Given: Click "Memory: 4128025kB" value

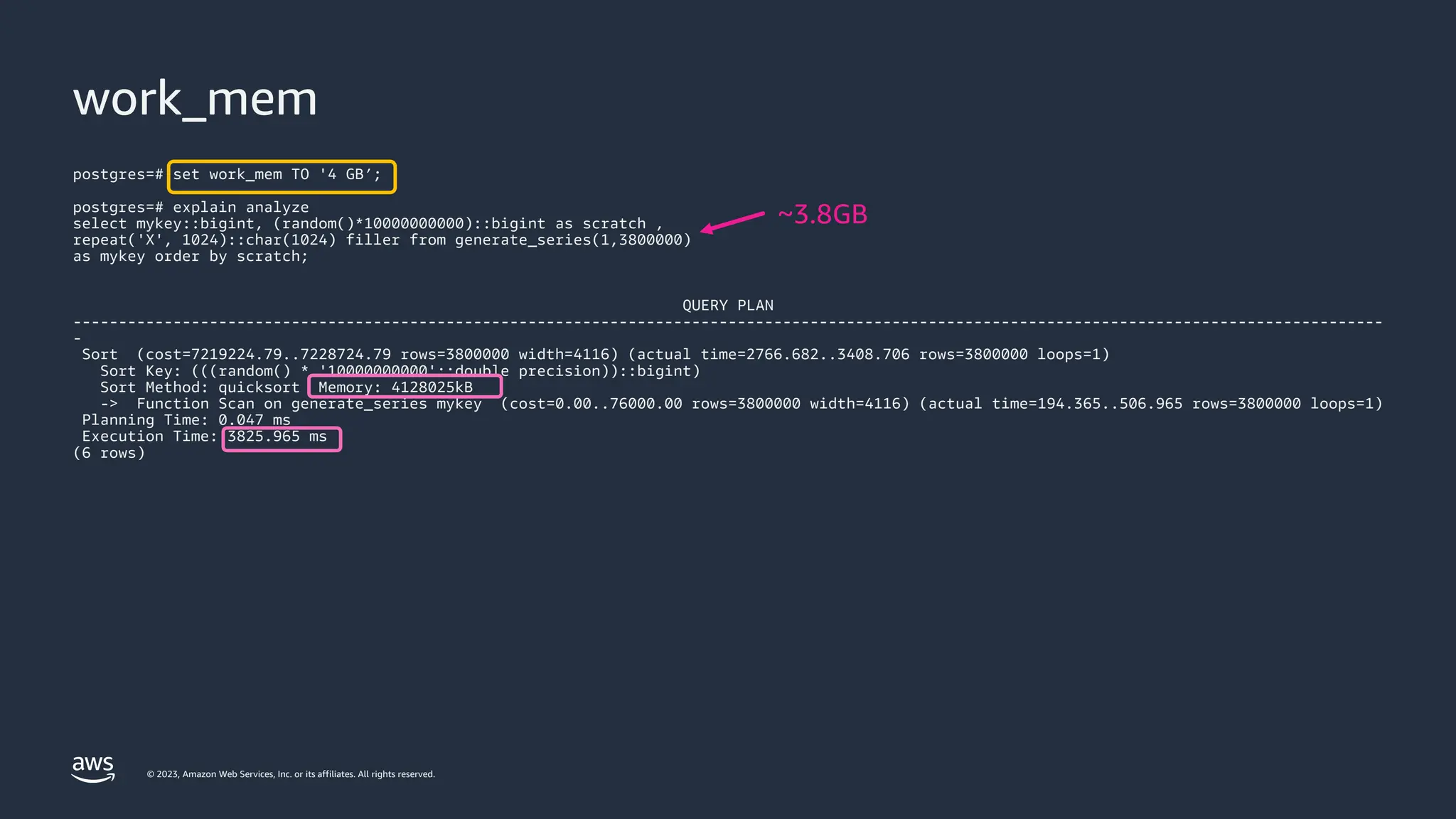Looking at the screenshot, I should pos(395,387).
